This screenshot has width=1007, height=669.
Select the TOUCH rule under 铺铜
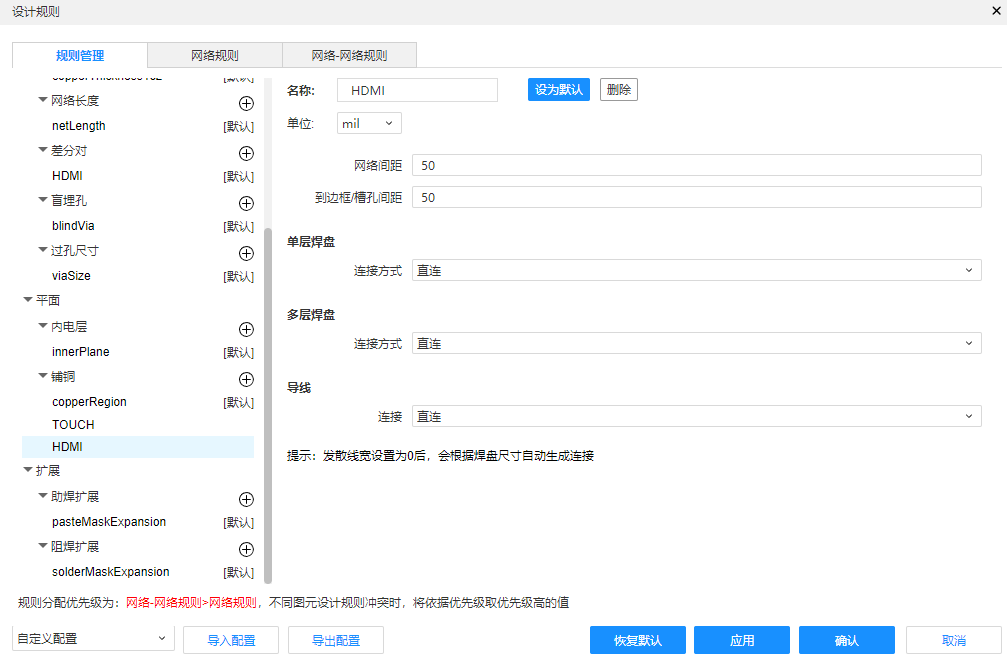(x=73, y=425)
